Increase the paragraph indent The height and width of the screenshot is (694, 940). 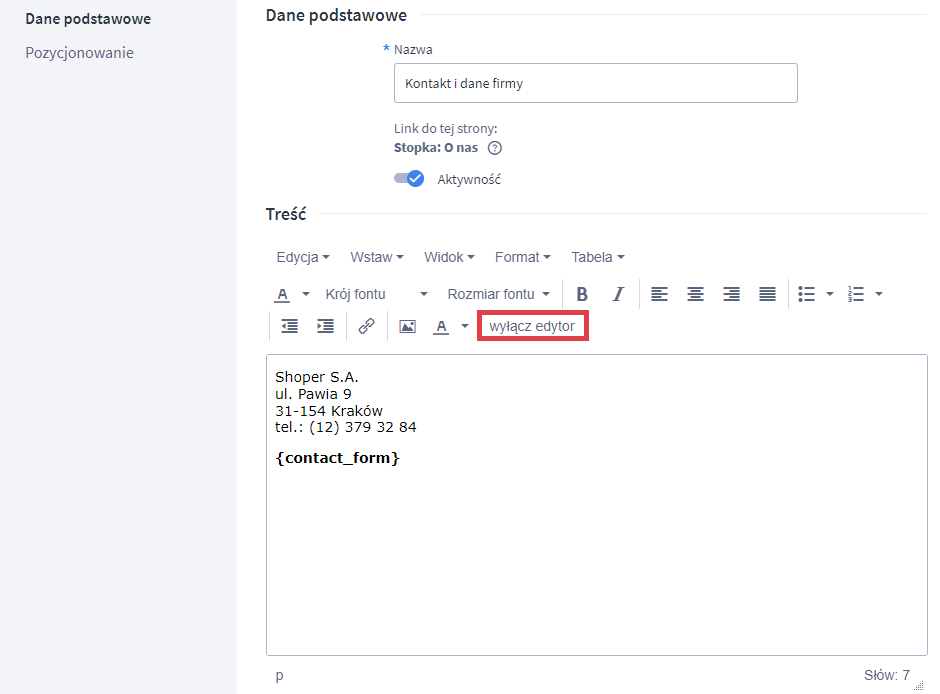point(325,326)
